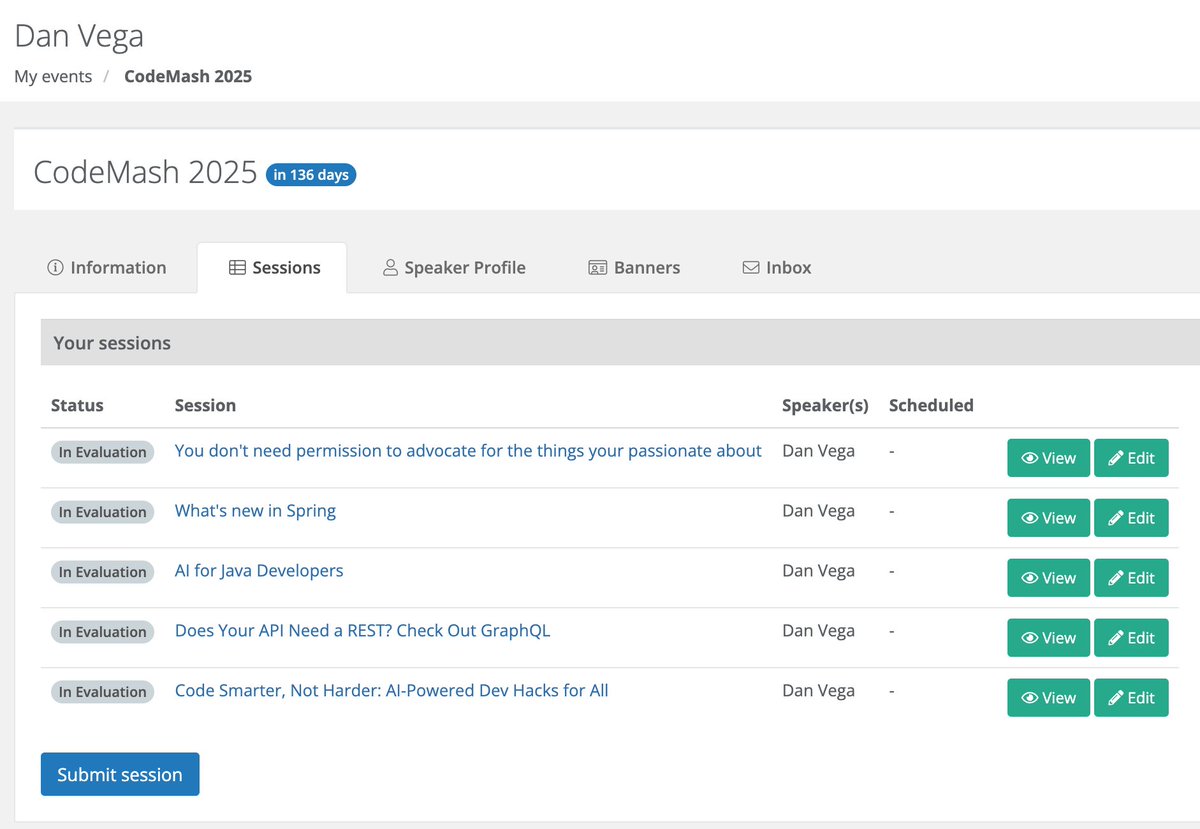Image resolution: width=1200 pixels, height=829 pixels.
Task: Edit the Code Smarter, Not Harder session
Action: 1131,698
